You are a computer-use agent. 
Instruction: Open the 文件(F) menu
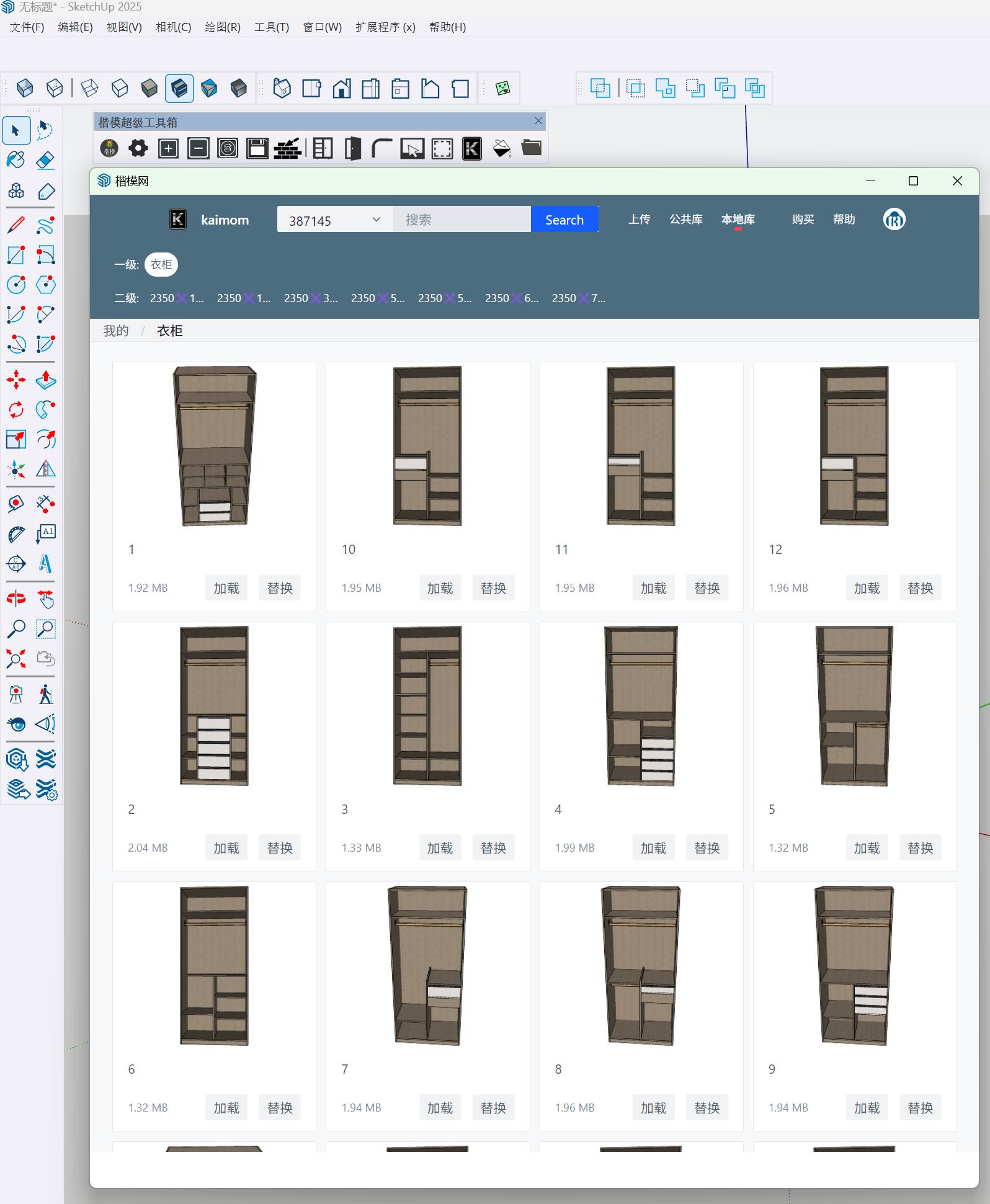pyautogui.click(x=27, y=27)
